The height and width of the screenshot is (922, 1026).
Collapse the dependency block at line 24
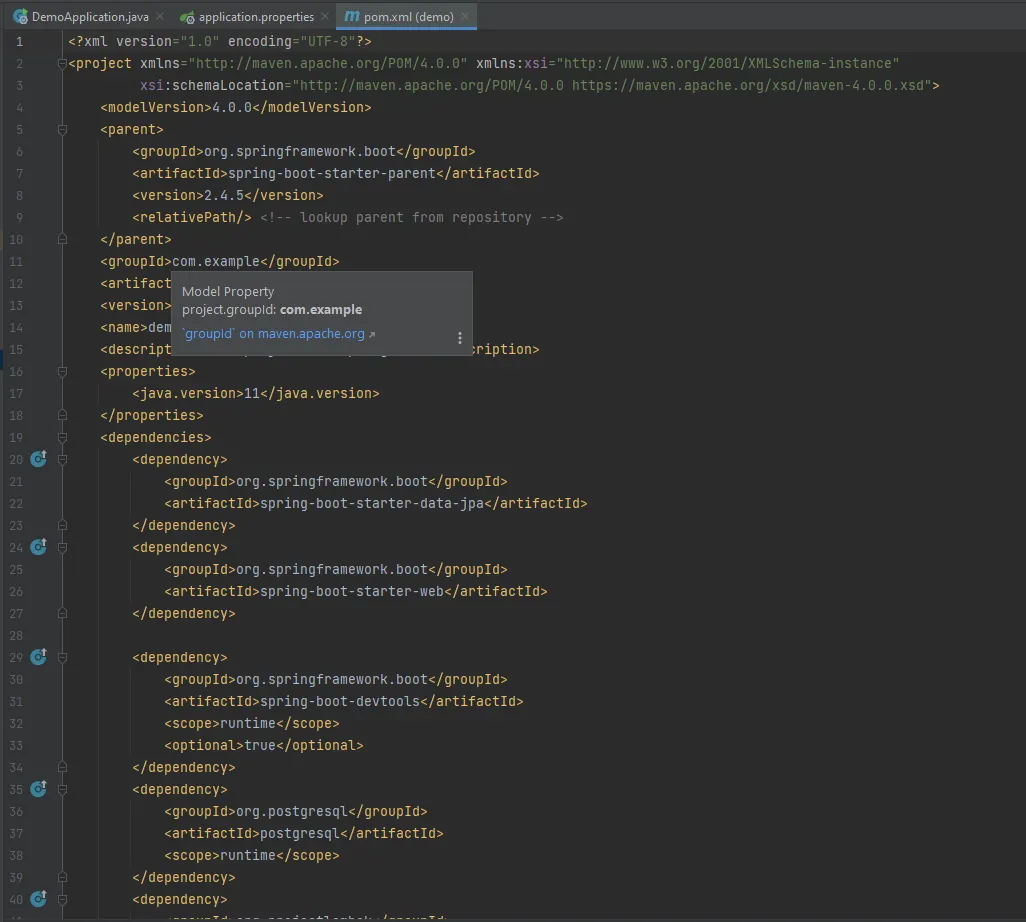click(x=62, y=547)
